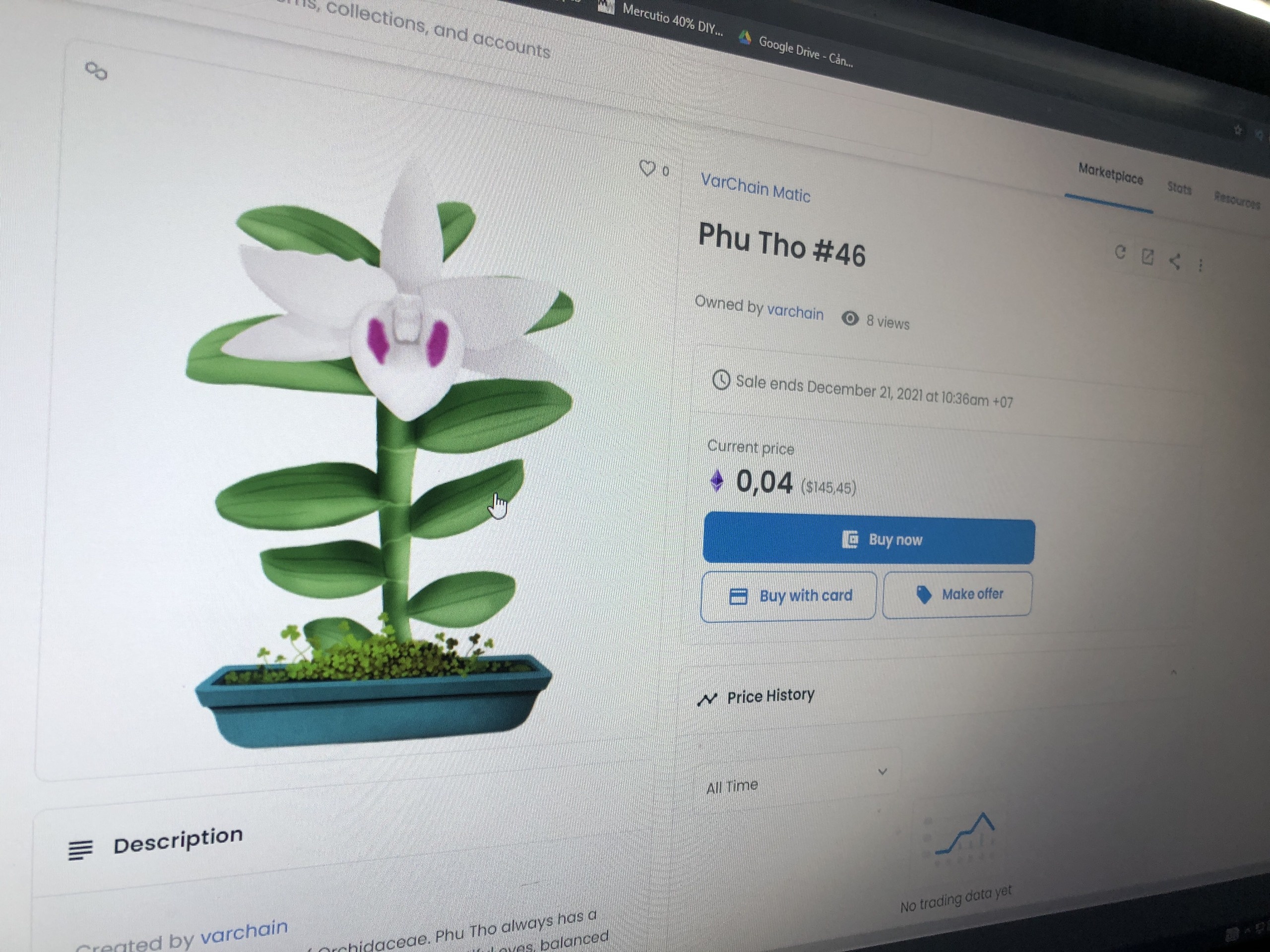Click the Phu Tho orchid image
This screenshot has height=952, width=1270.
[x=379, y=453]
